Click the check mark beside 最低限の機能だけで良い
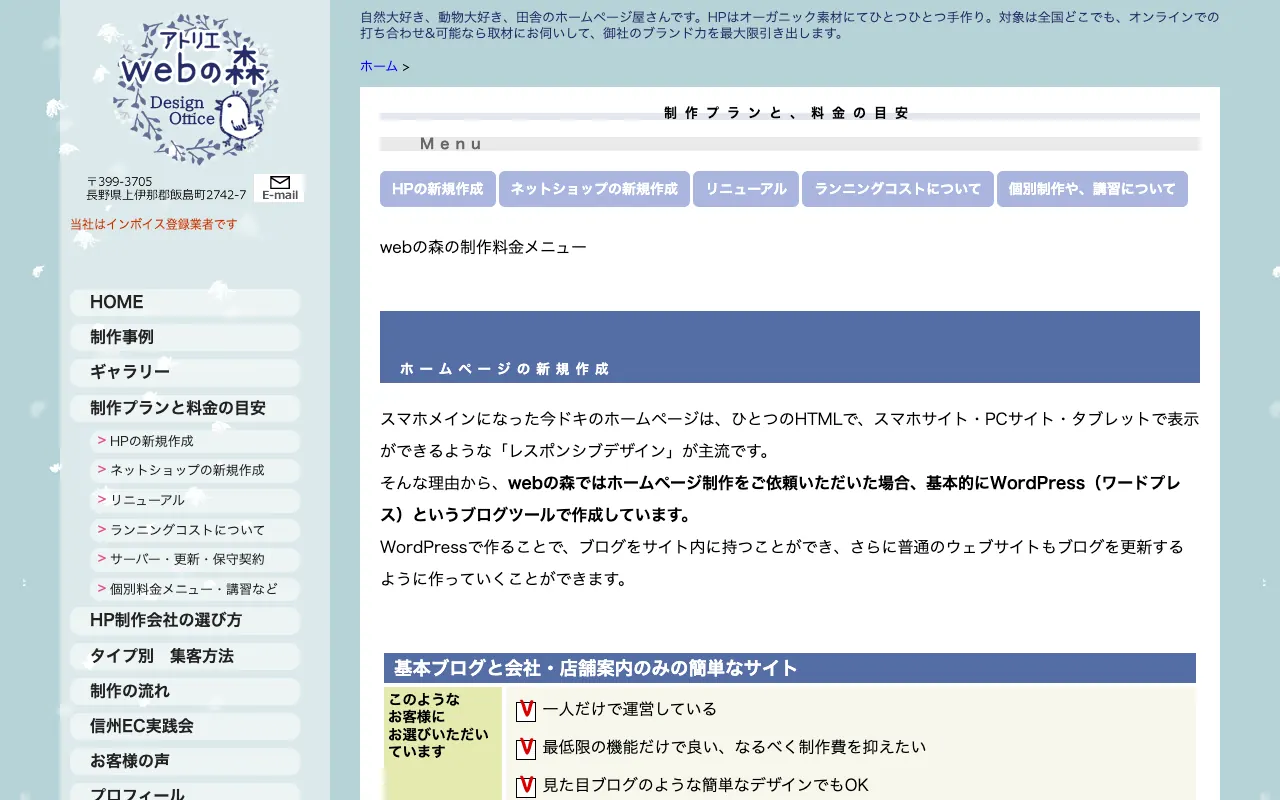The width and height of the screenshot is (1280, 800). (x=526, y=748)
